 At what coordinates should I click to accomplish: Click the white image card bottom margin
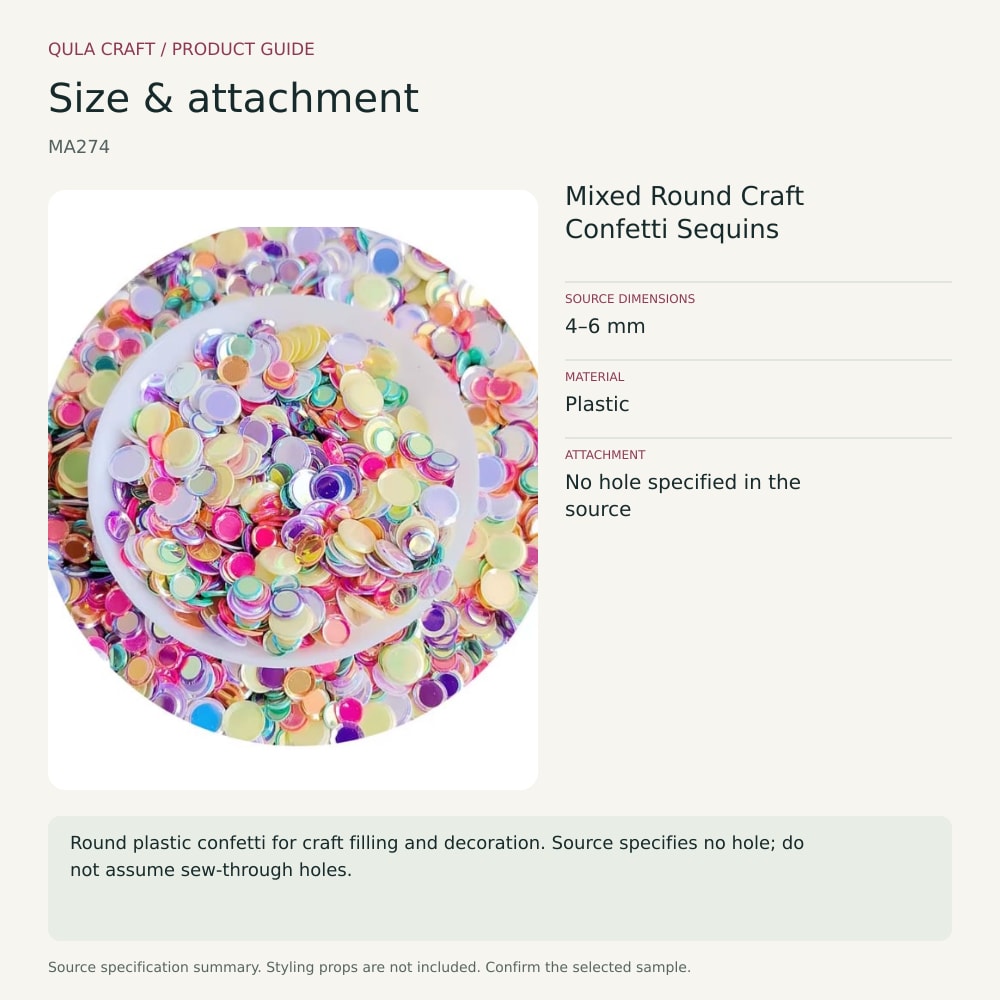(293, 768)
